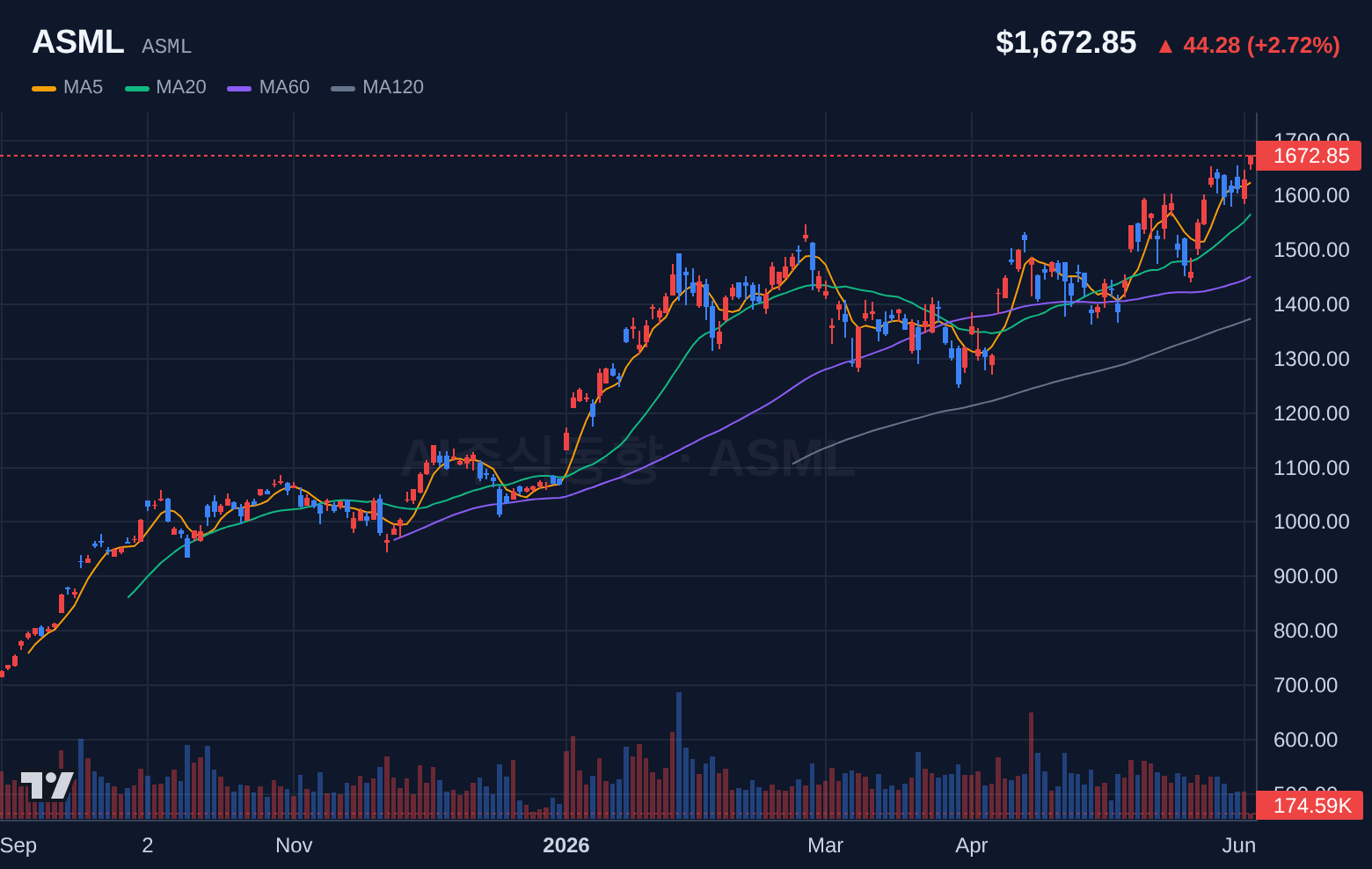Click the 2026 time axis label

coord(566,845)
